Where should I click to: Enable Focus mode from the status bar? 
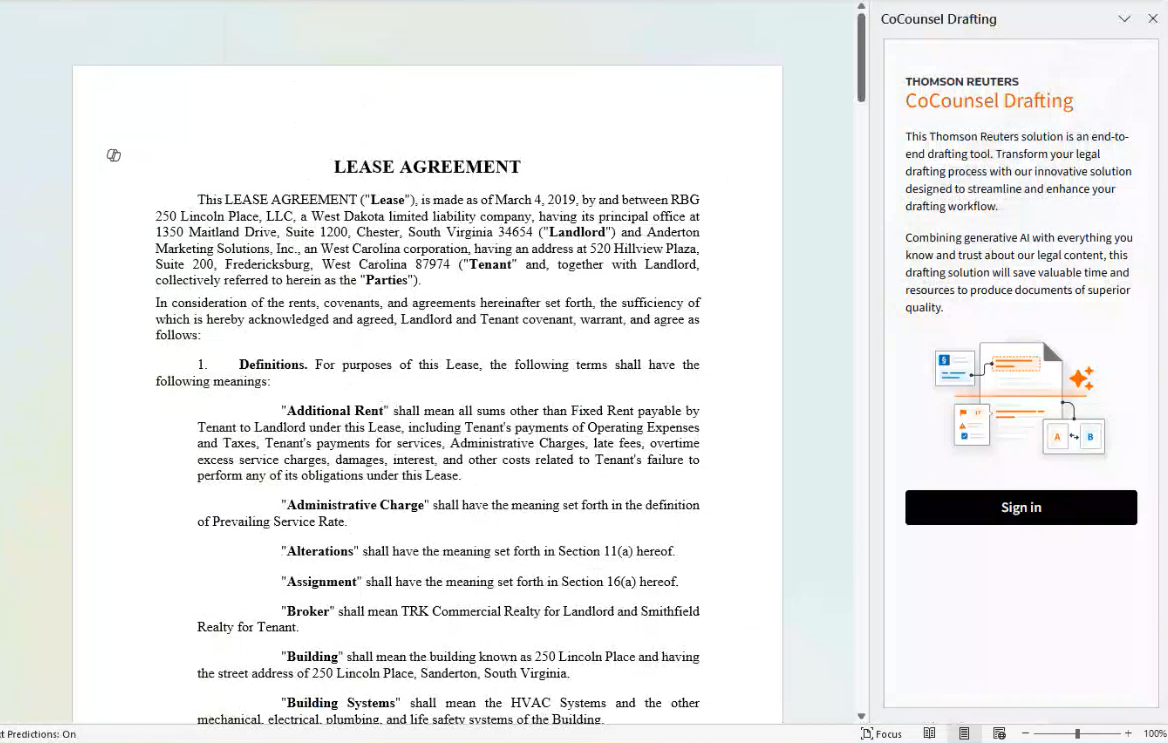coord(881,733)
